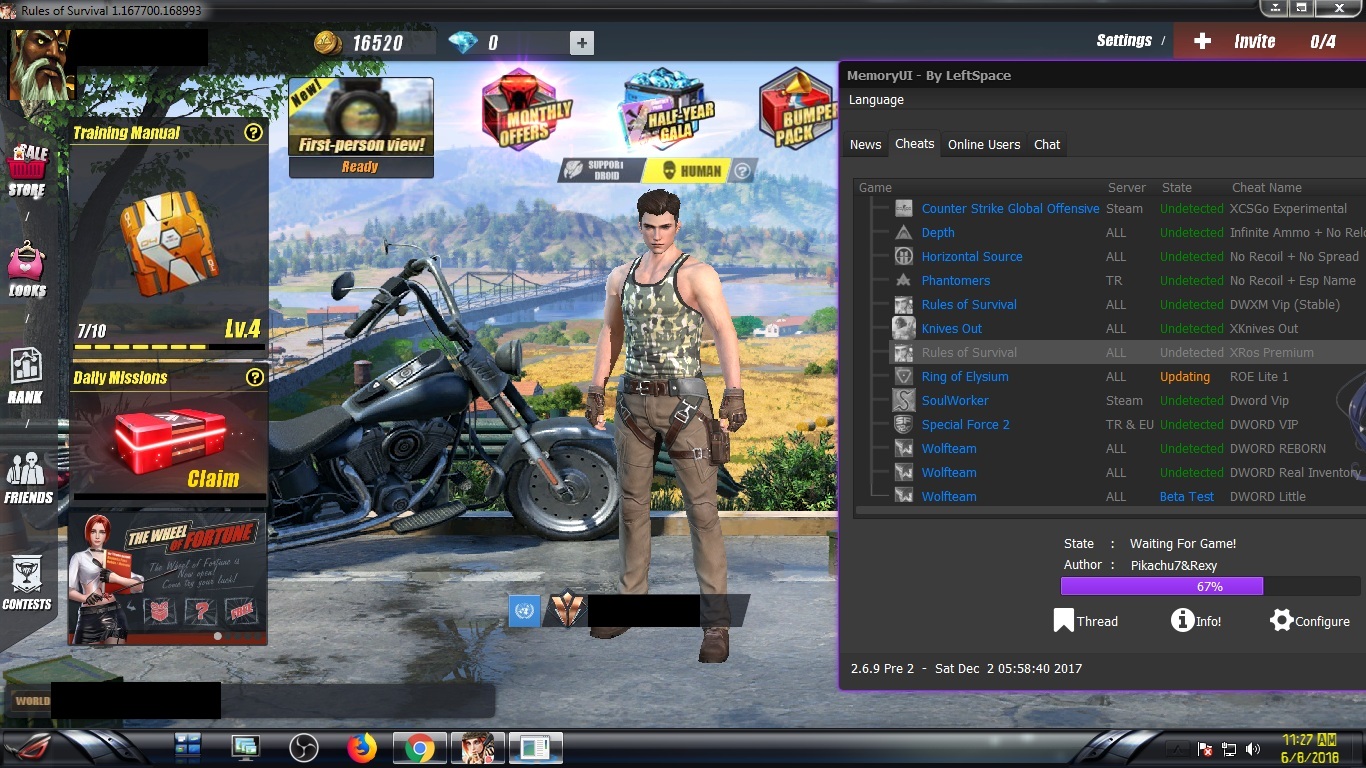Sort the list by Game column header
This screenshot has height=768, width=1366.
coord(875,188)
